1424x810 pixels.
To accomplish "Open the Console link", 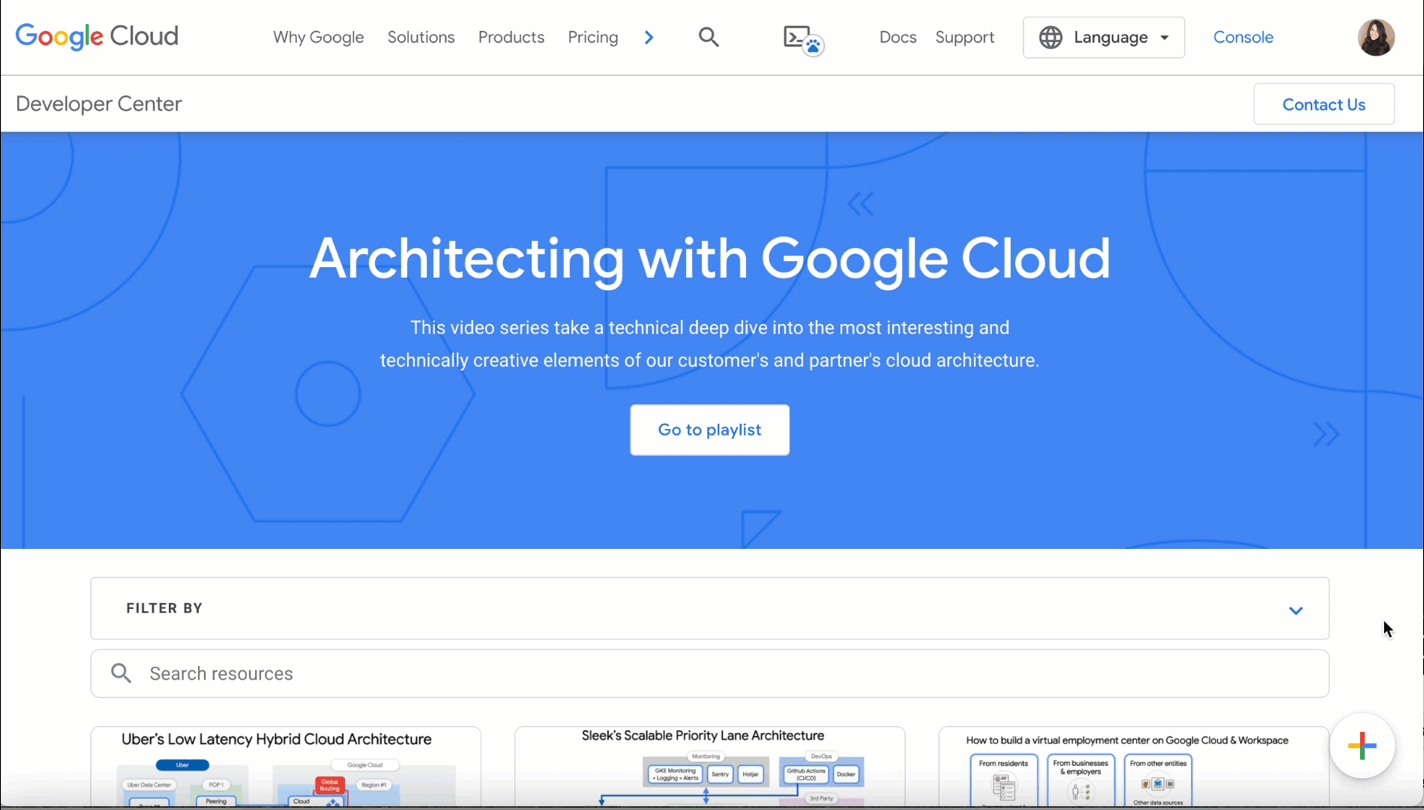I will point(1242,38).
